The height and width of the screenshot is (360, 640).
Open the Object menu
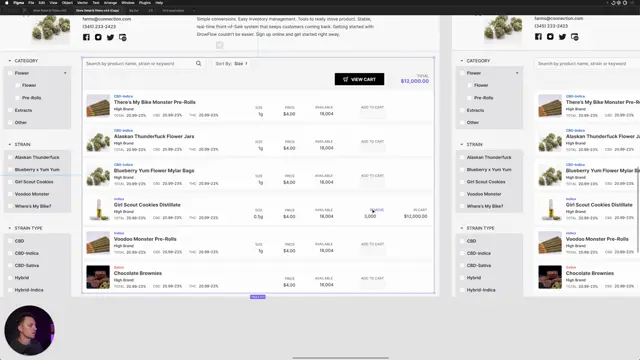coord(67,3)
